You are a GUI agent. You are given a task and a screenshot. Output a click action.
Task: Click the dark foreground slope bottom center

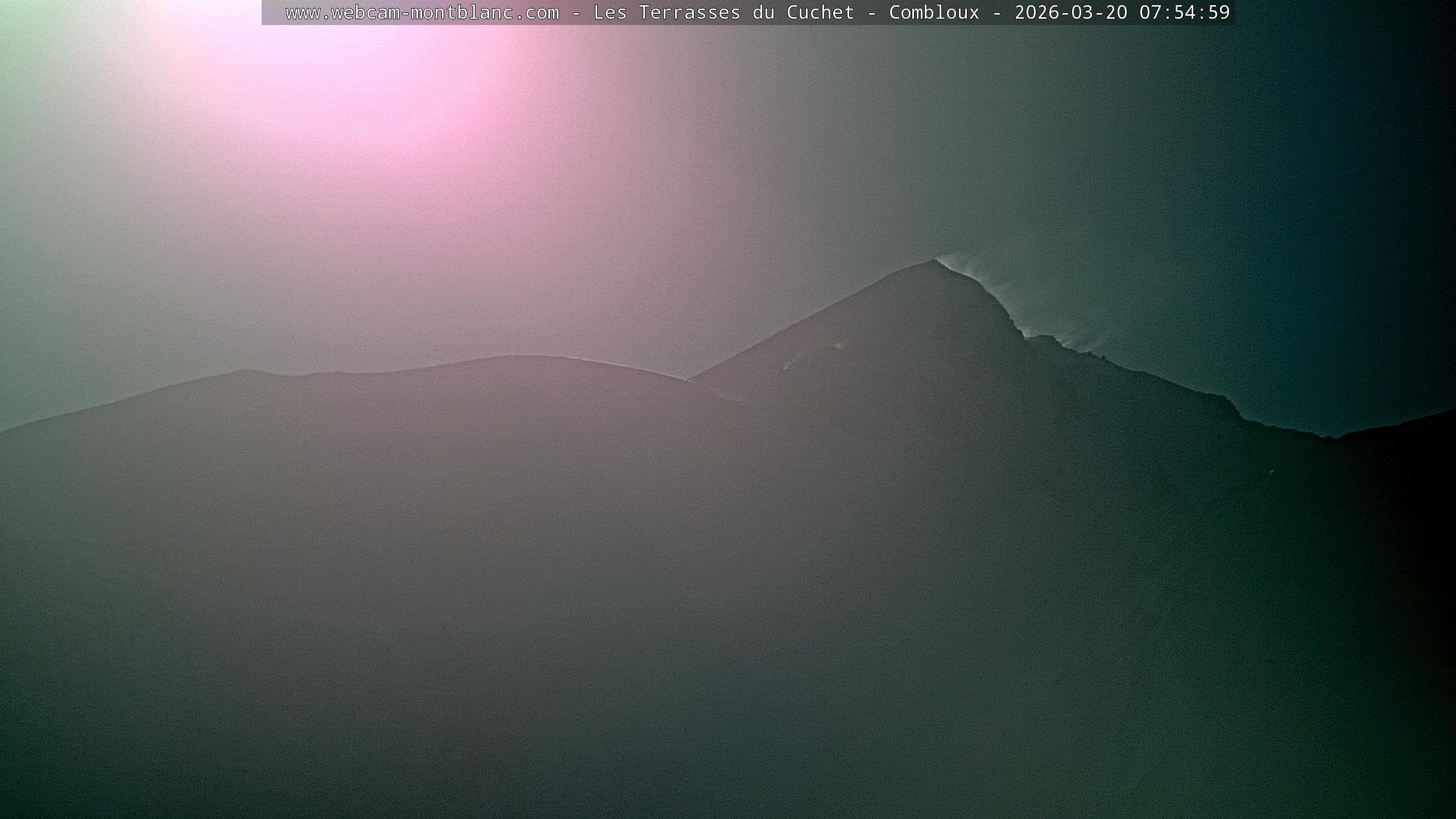[x=728, y=739]
